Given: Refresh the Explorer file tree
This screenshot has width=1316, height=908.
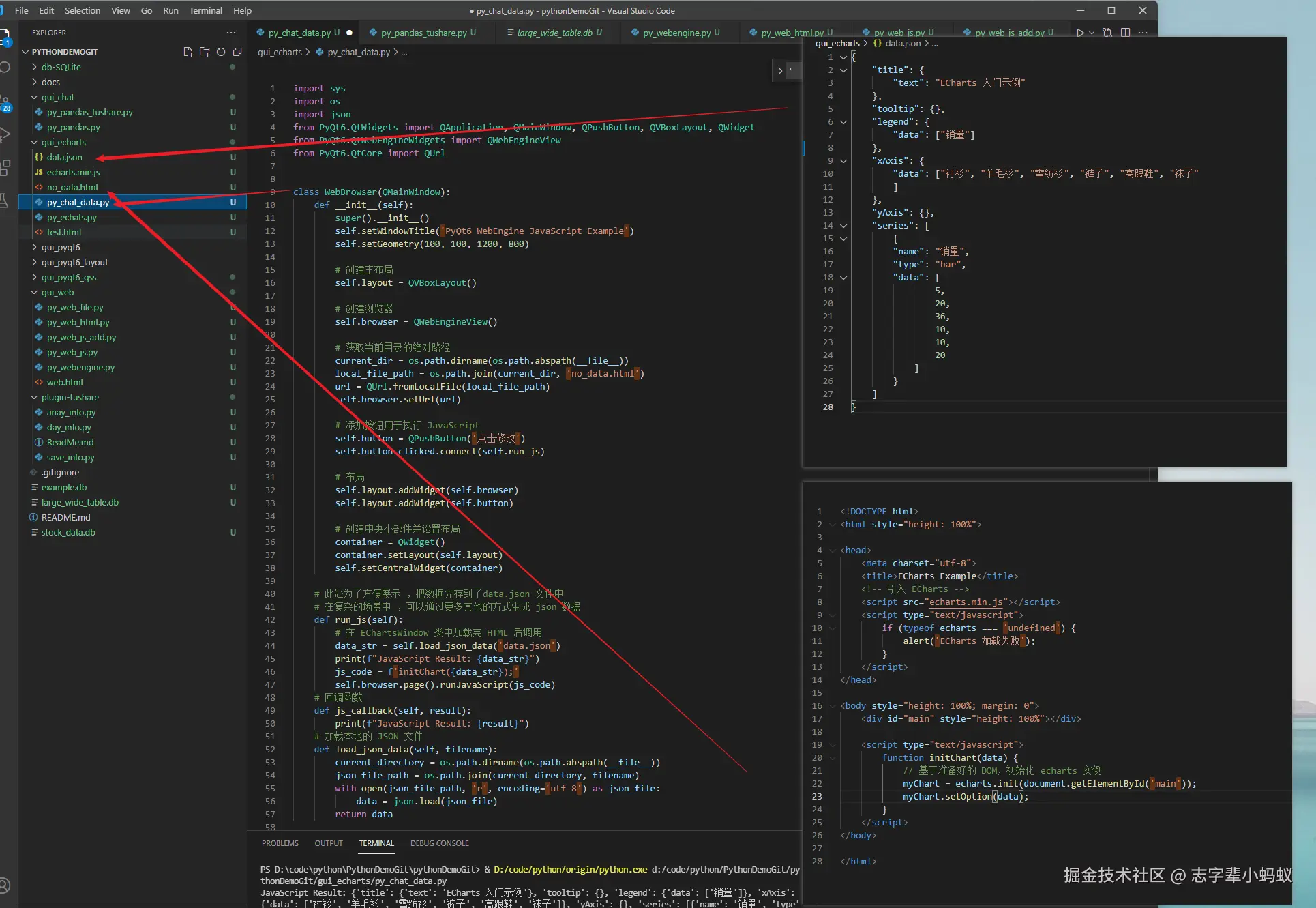Looking at the screenshot, I should tap(221, 52).
